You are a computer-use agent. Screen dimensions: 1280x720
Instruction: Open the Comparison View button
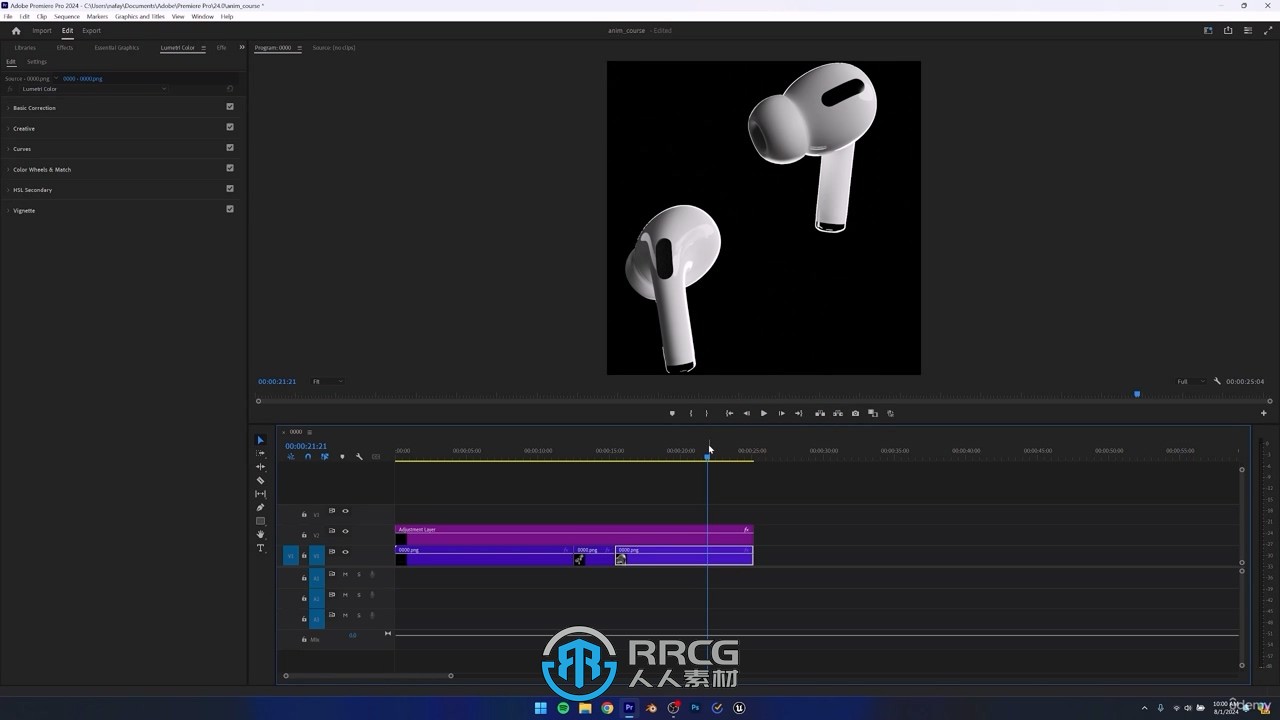(873, 413)
